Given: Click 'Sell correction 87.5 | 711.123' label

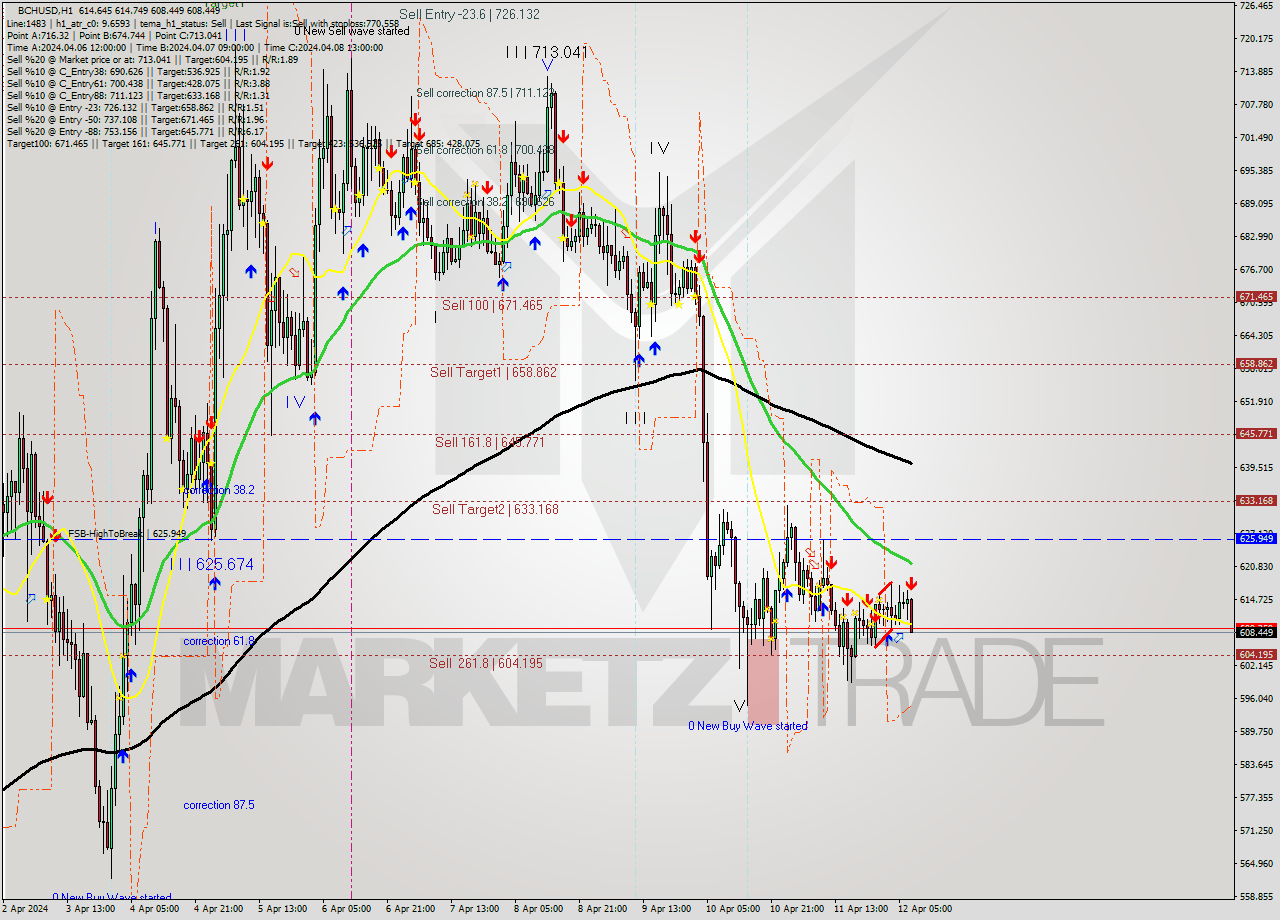Looking at the screenshot, I should click(x=485, y=93).
